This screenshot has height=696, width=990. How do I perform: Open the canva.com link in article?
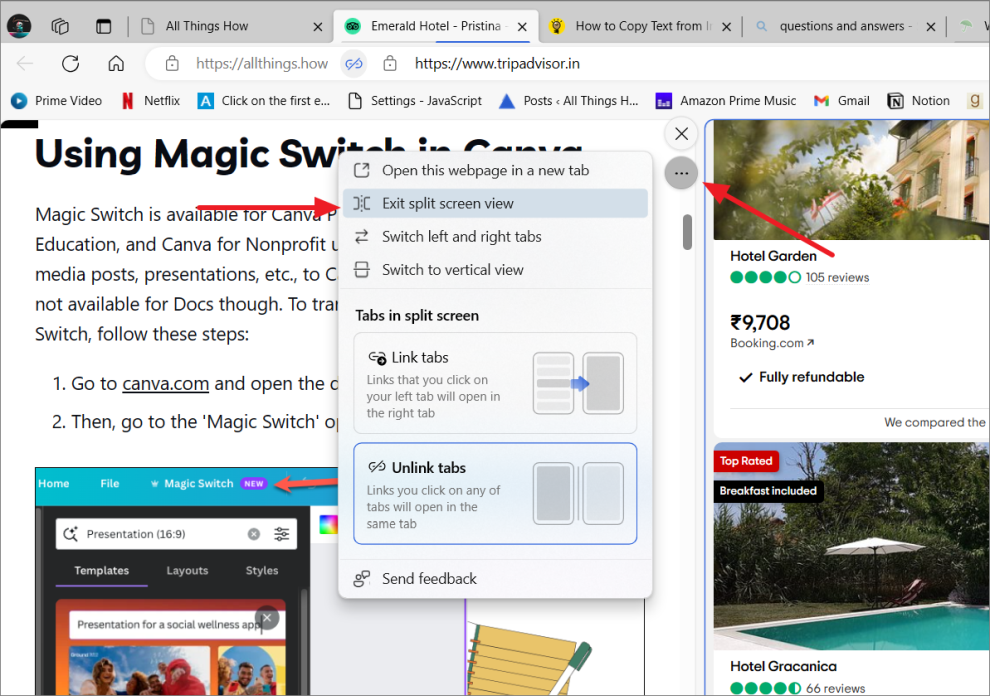(165, 384)
